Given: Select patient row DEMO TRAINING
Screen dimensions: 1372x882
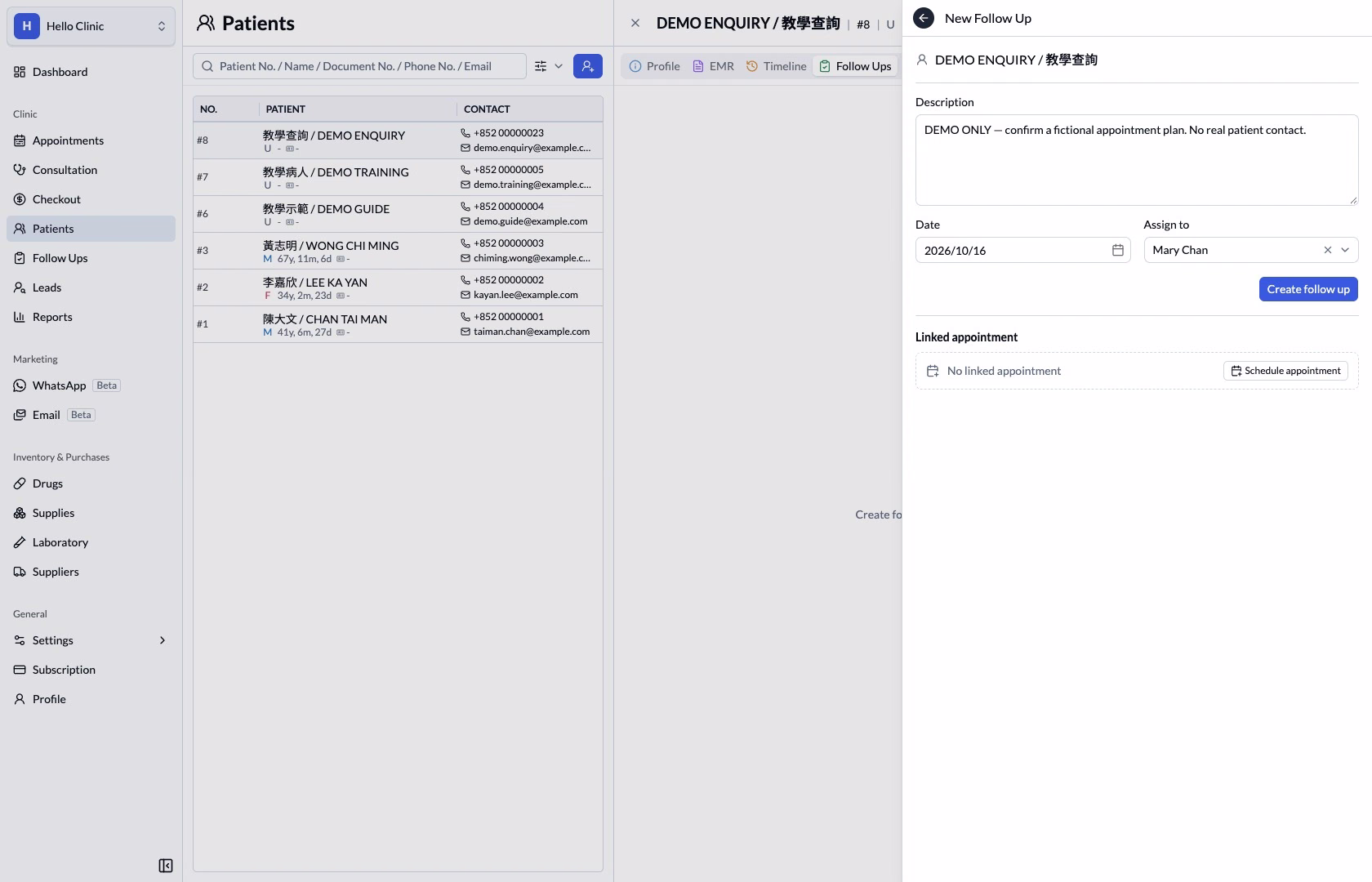Looking at the screenshot, I should (398, 177).
